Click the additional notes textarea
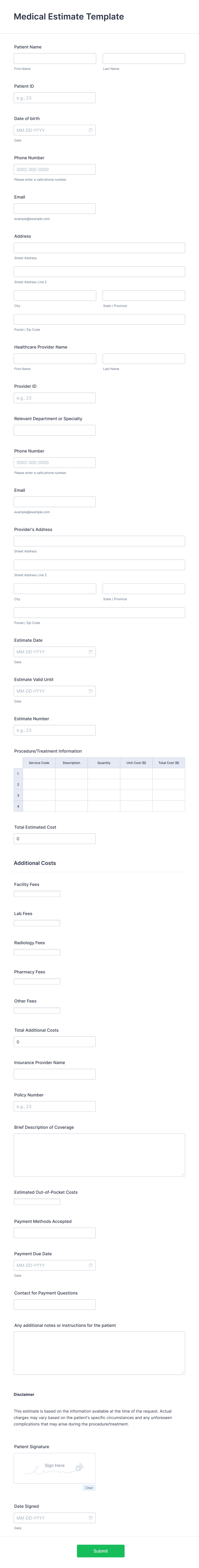Screen dimensions: 199x1568 (x=99, y=1353)
